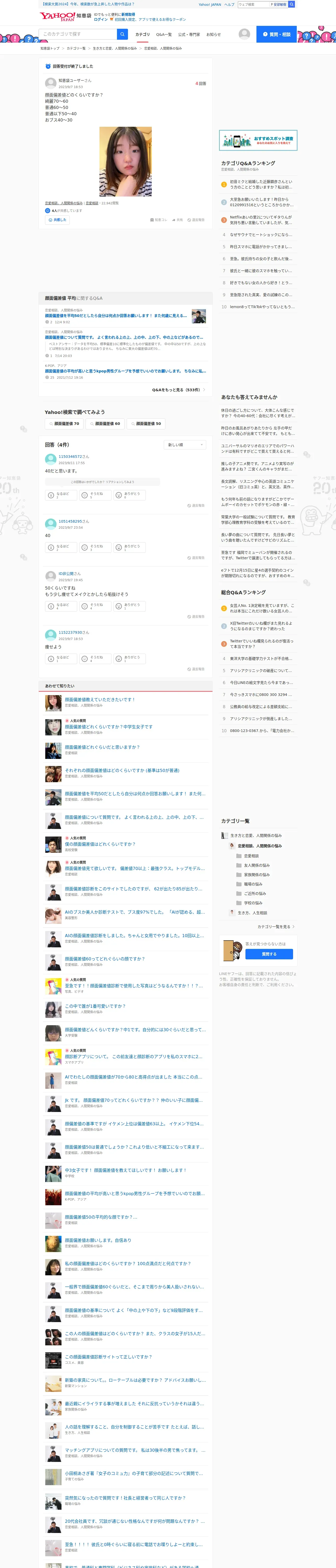
Task: Click カテゴリ一覧 breadcrumb
Action: tap(76, 48)
